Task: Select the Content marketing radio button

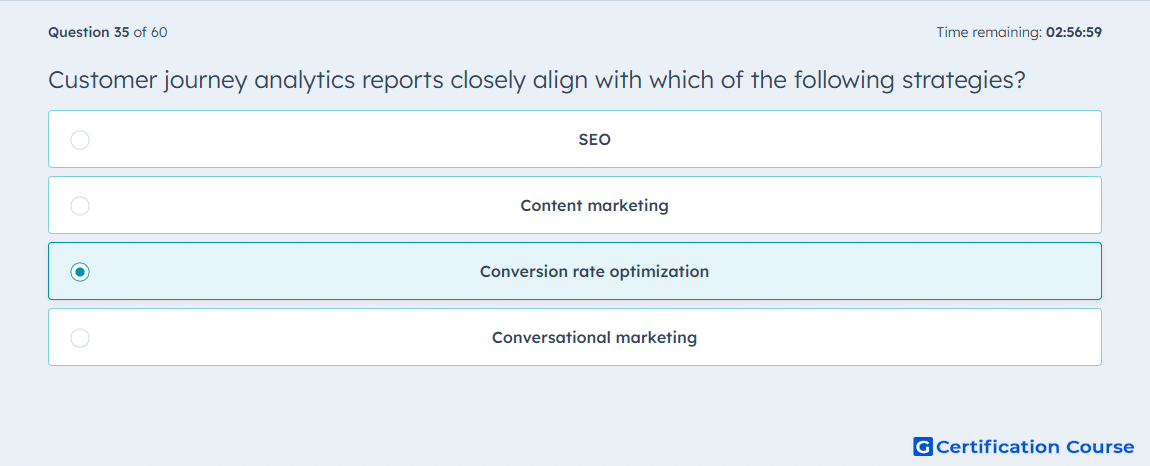Action: [80, 205]
